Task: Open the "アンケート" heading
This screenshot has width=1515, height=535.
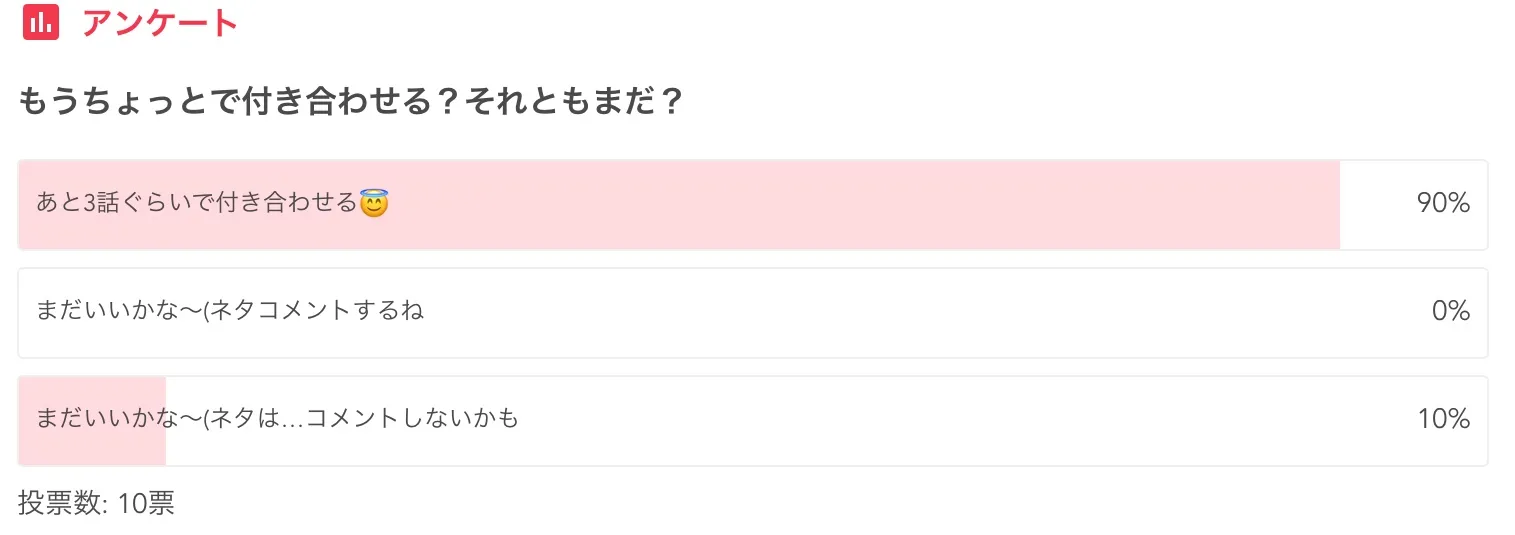Action: pyautogui.click(x=160, y=22)
